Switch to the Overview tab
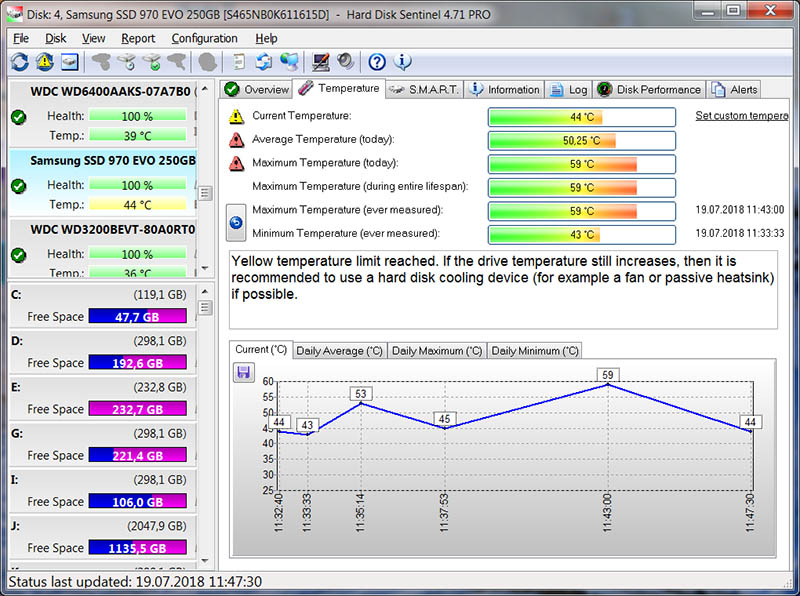This screenshot has width=800, height=596. click(257, 89)
